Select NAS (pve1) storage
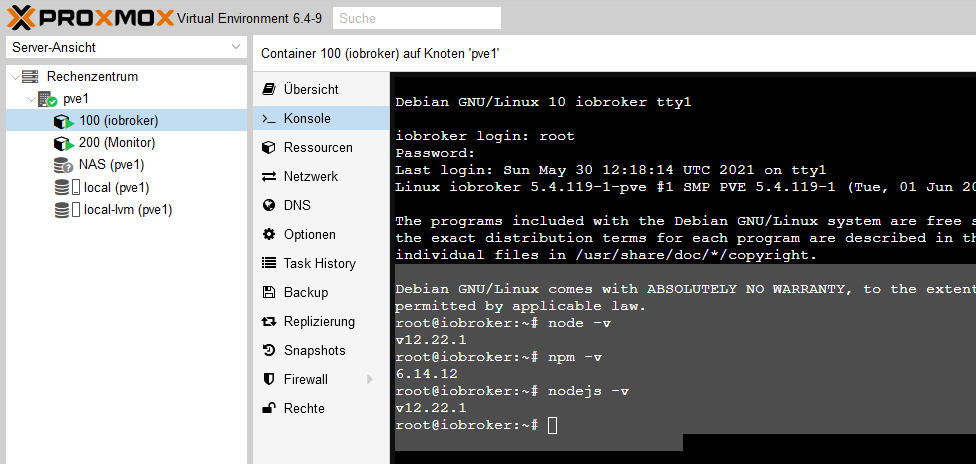 click(126, 165)
